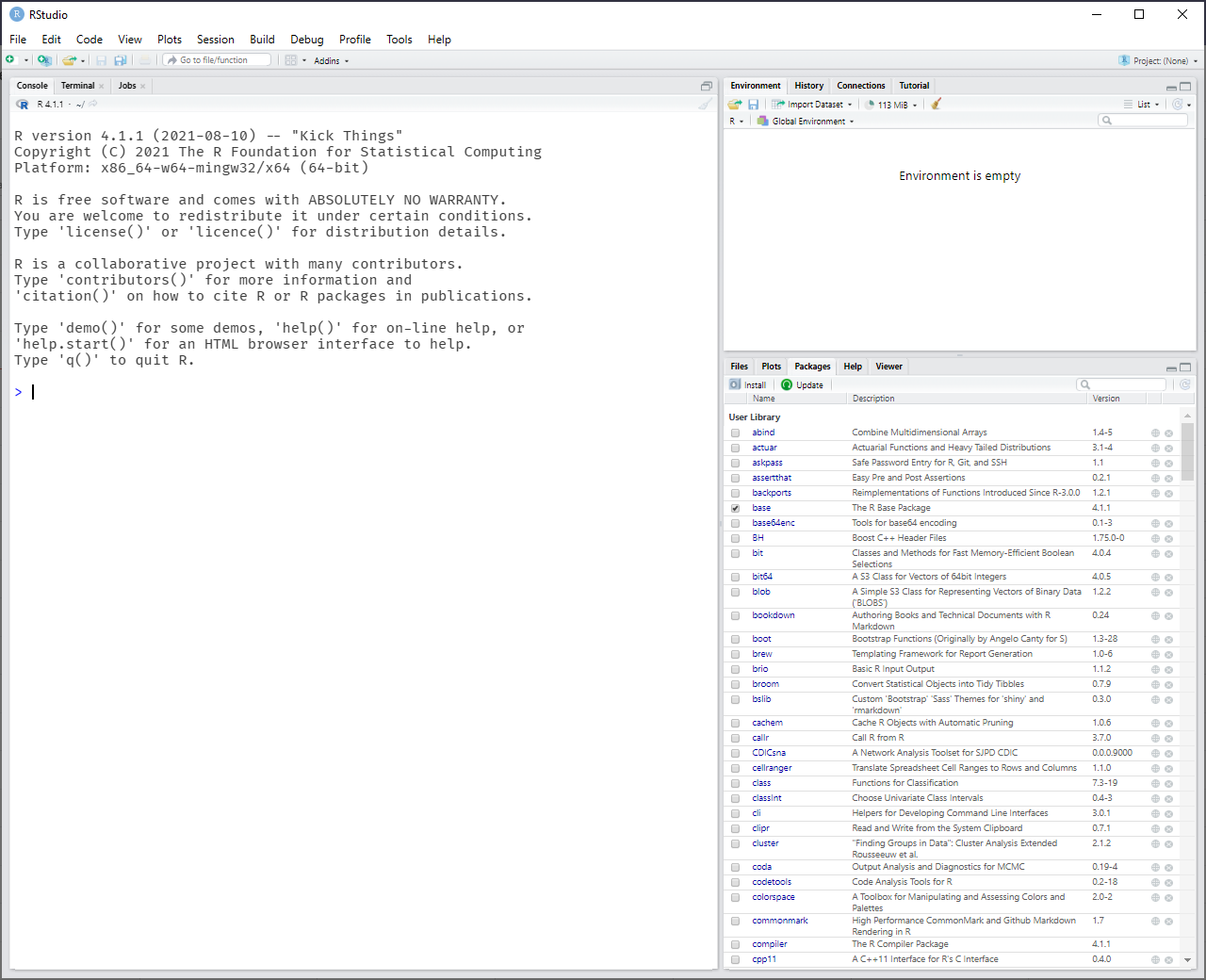This screenshot has height=980, width=1206.
Task: Open the R language dropdown in Environment
Action: pyautogui.click(x=736, y=122)
